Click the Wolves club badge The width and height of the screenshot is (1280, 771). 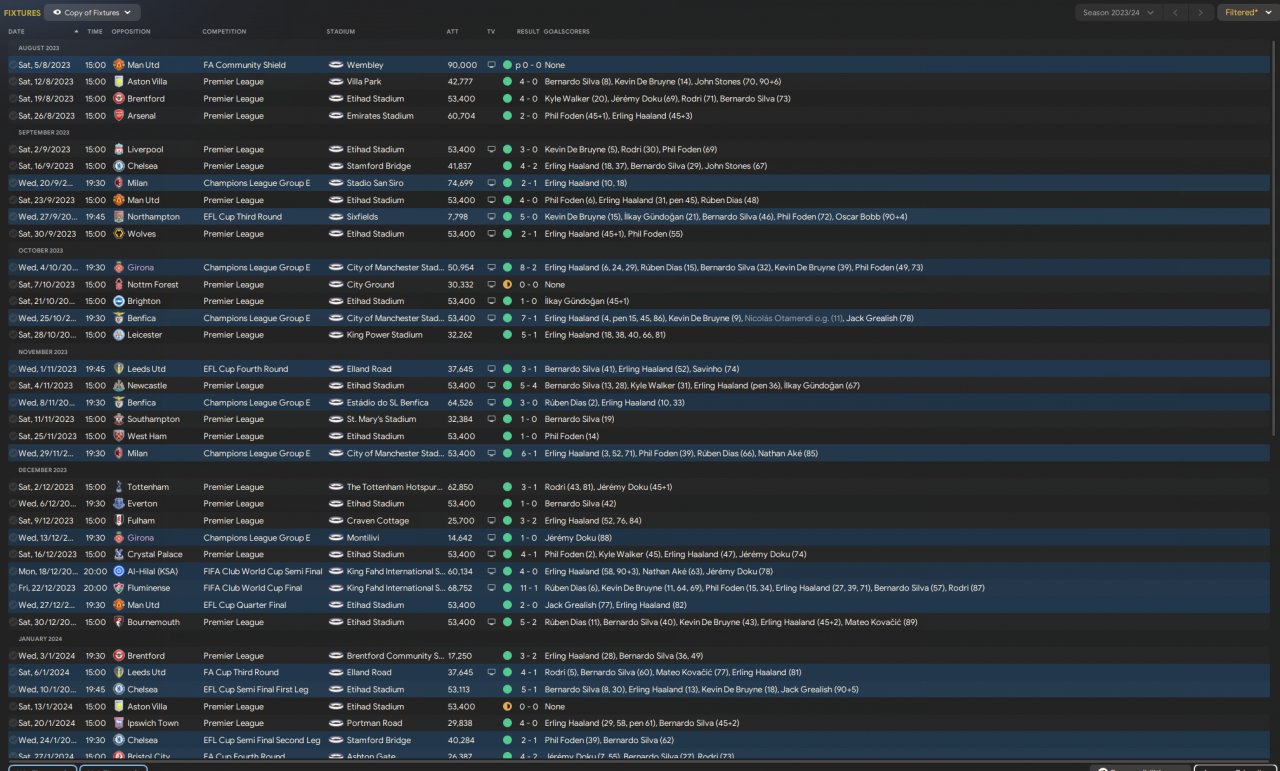[118, 234]
